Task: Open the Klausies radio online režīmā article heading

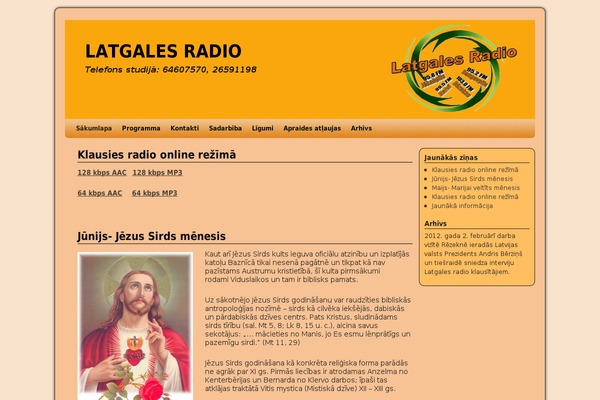Action: coord(157,155)
